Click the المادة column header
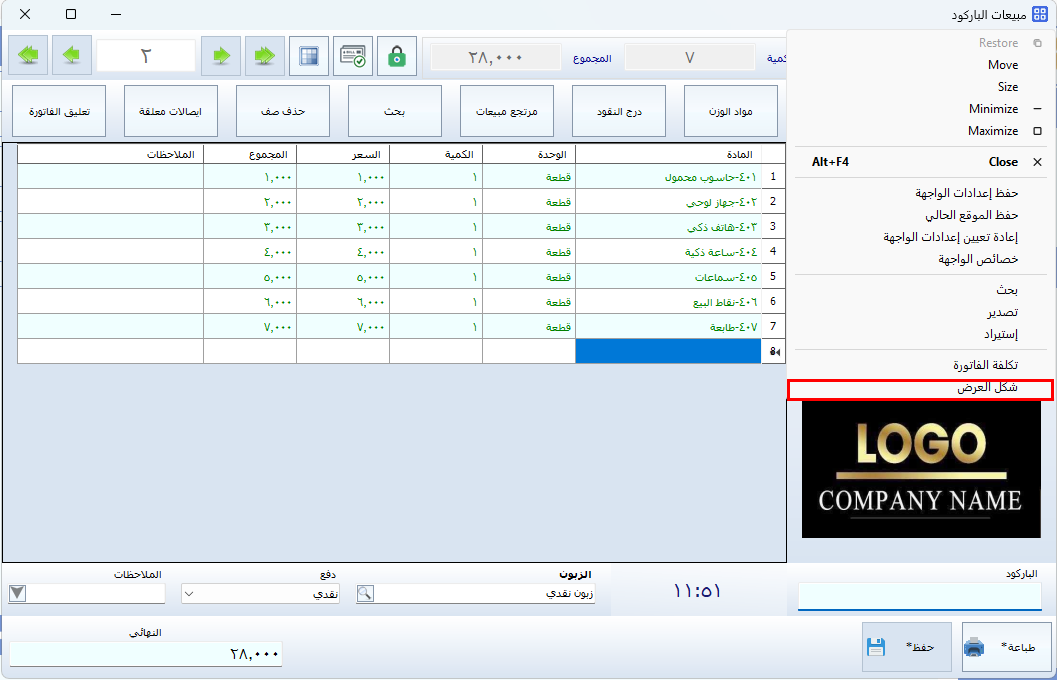Viewport: 1057px width, 680px height. coord(668,154)
